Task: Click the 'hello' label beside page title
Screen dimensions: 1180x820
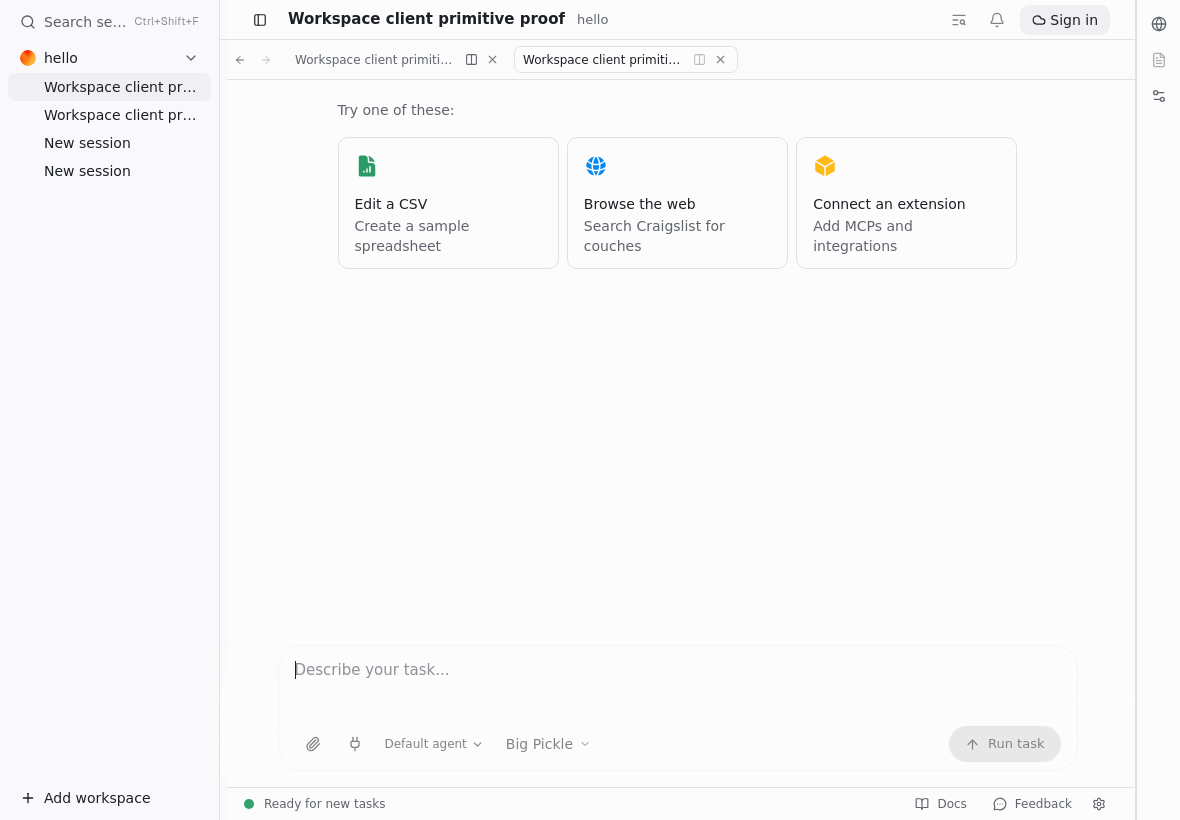Action: (592, 20)
